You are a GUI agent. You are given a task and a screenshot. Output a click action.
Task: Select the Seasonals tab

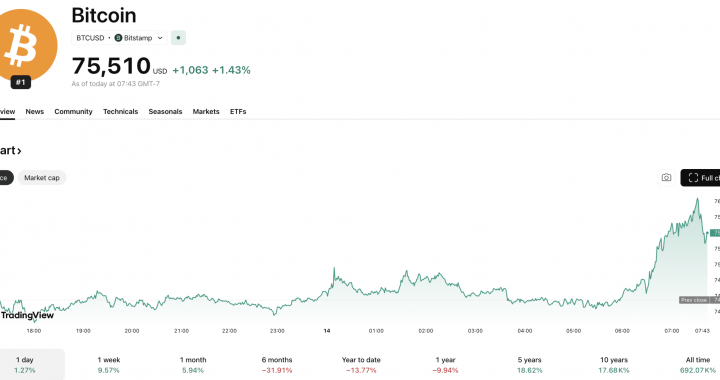(165, 112)
